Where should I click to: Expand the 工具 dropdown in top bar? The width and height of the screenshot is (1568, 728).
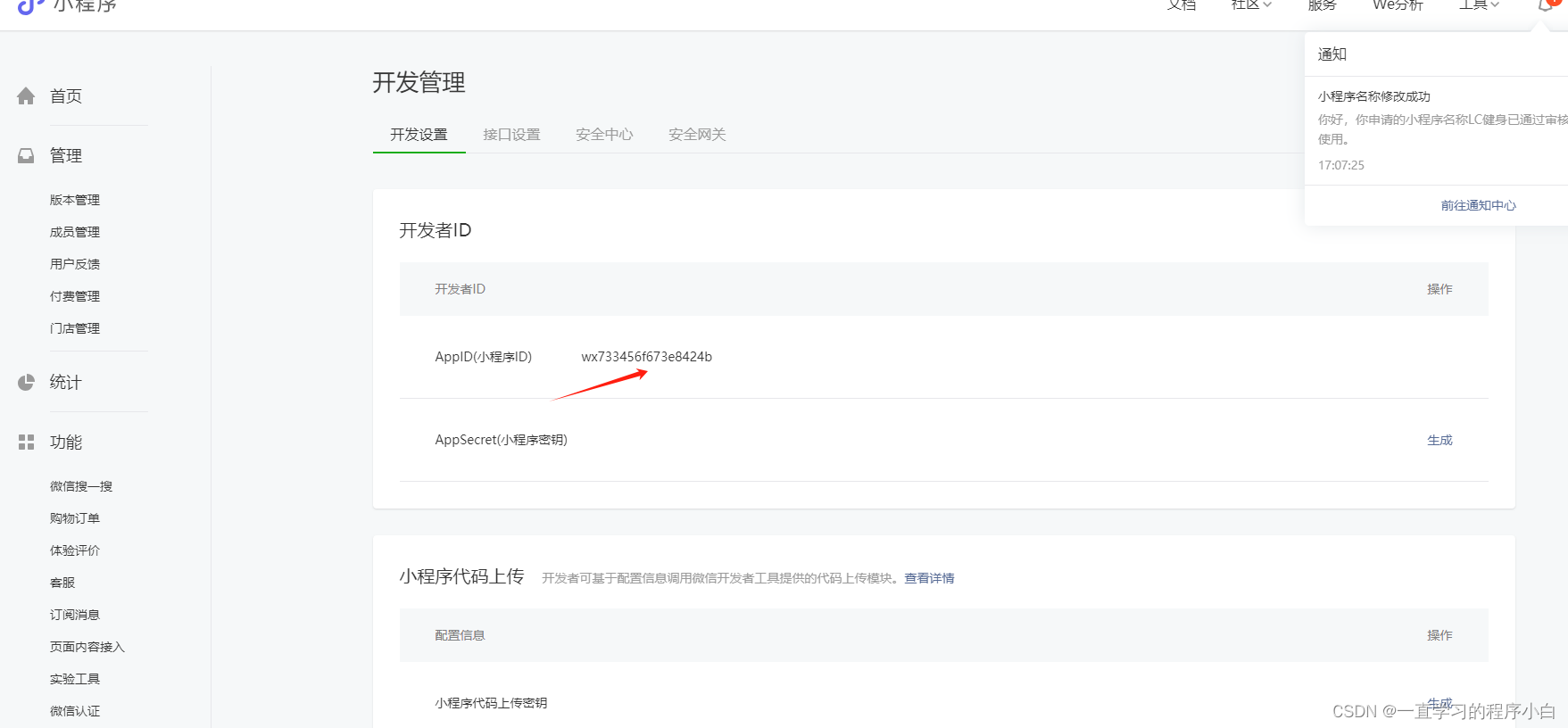pos(1480,5)
